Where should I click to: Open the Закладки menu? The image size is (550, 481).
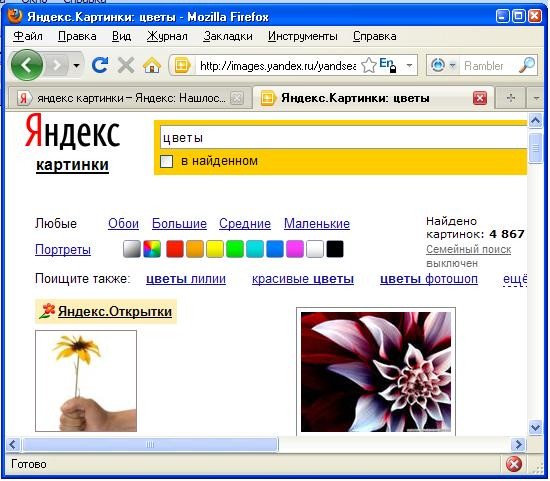point(228,36)
